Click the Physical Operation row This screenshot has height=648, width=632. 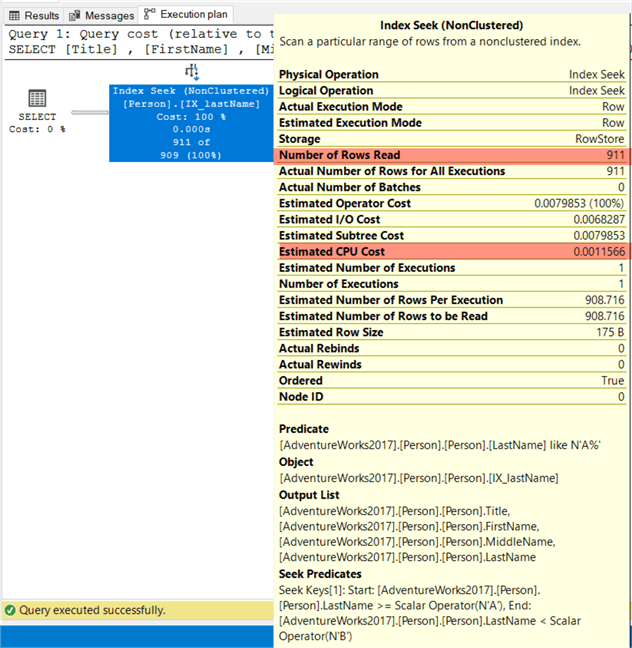click(452, 74)
